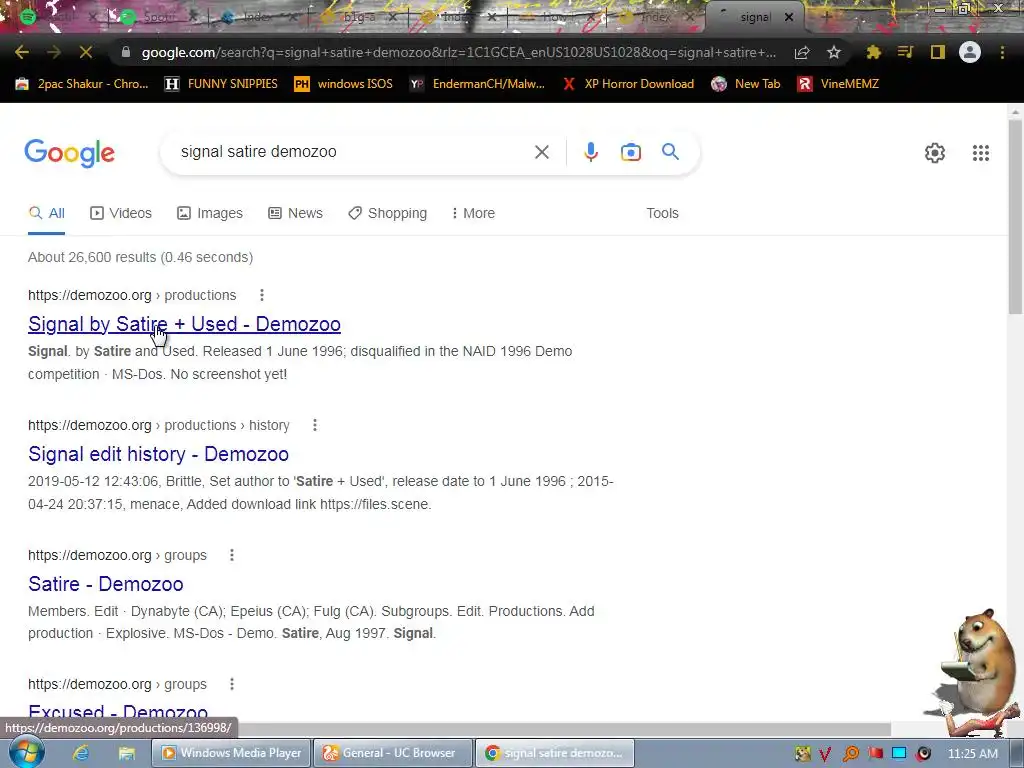Screen dimensions: 1024x768
Task: Click the 'About 26,600 results (0.46 seconds)' text
Action: point(140,257)
